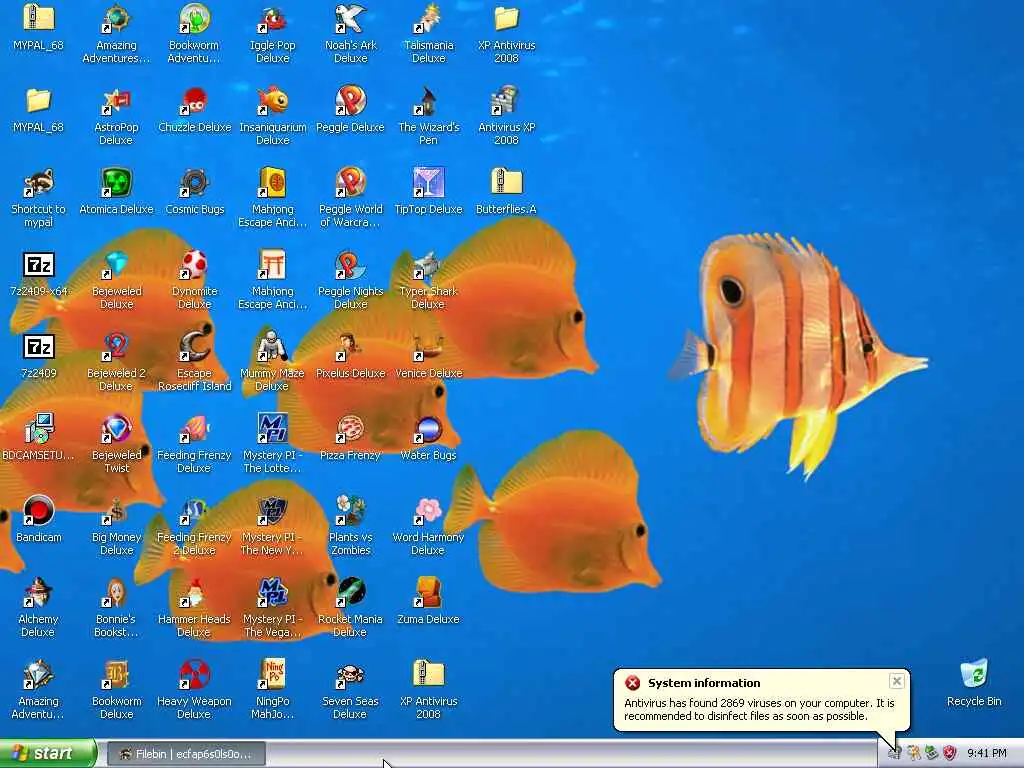
Task: Open Mystery PI The New York icon
Action: click(272, 511)
